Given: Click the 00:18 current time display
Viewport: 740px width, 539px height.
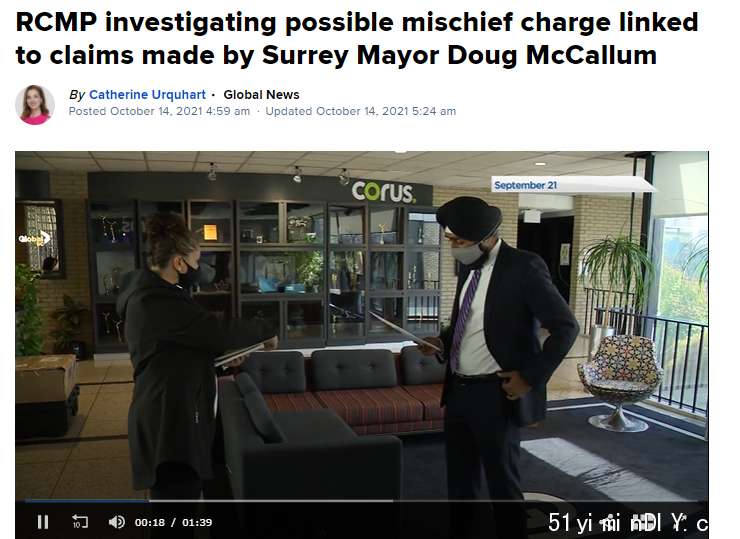Looking at the screenshot, I should coord(150,522).
